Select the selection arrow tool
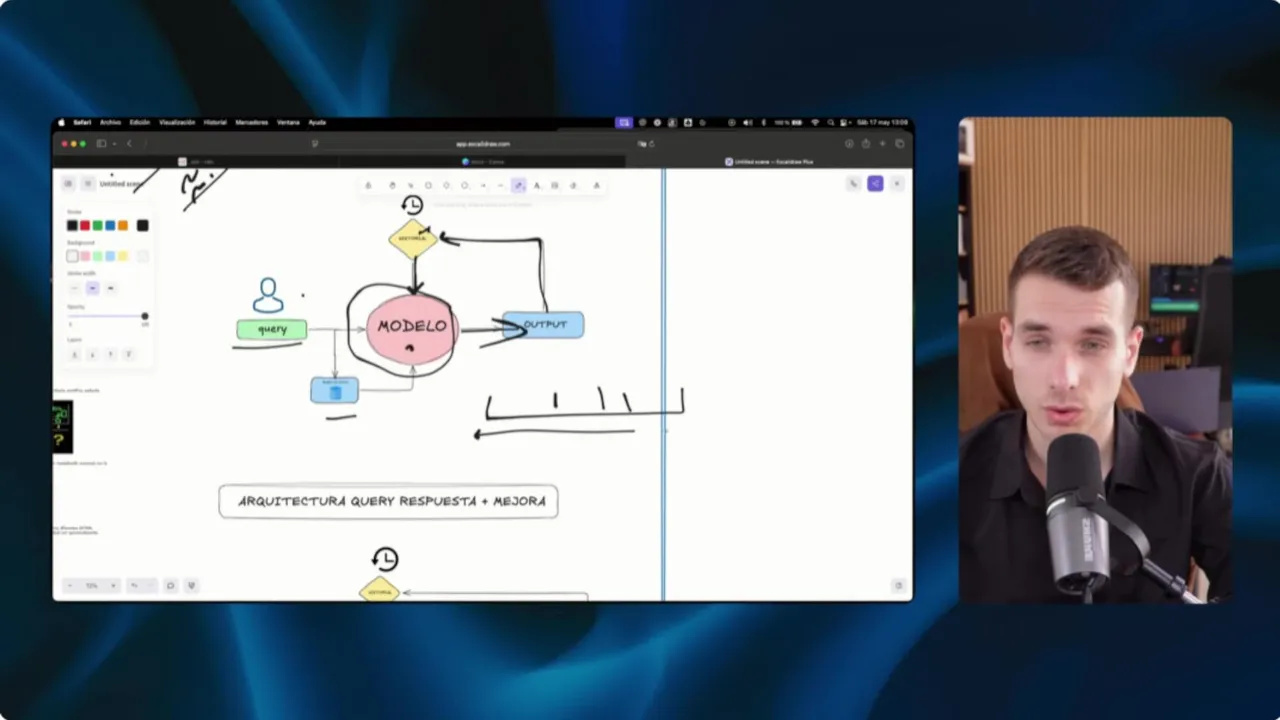Image resolution: width=1280 pixels, height=720 pixels. click(x=411, y=185)
